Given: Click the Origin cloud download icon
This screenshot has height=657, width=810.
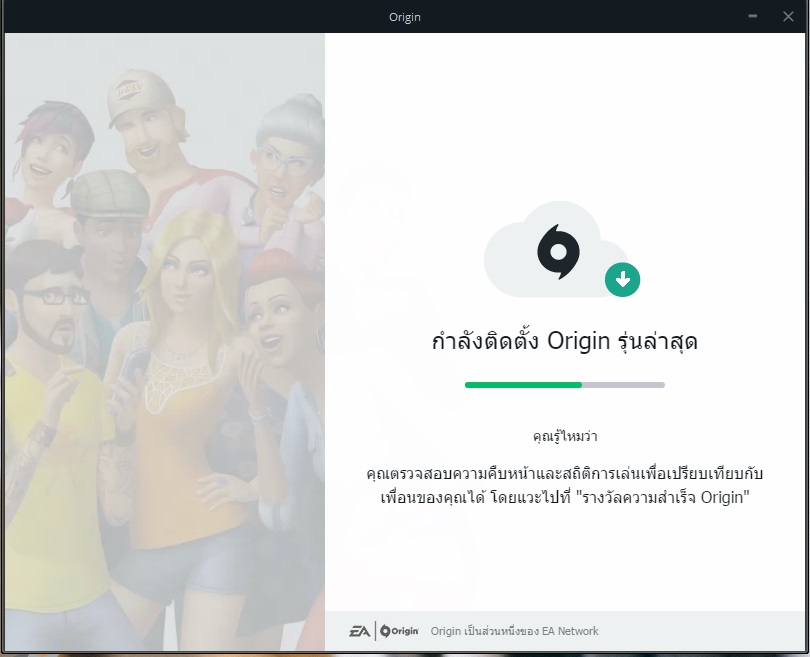Looking at the screenshot, I should [x=562, y=250].
